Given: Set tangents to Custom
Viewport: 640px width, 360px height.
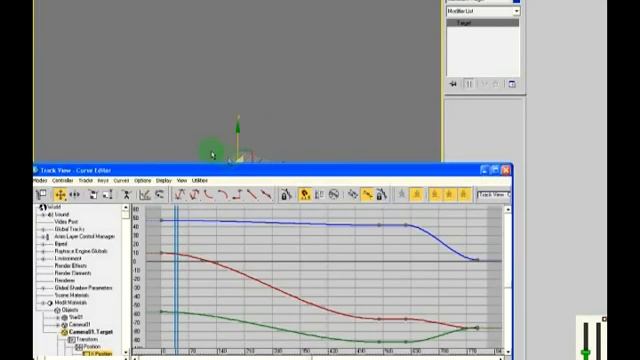Looking at the screenshot, I should 194,195.
